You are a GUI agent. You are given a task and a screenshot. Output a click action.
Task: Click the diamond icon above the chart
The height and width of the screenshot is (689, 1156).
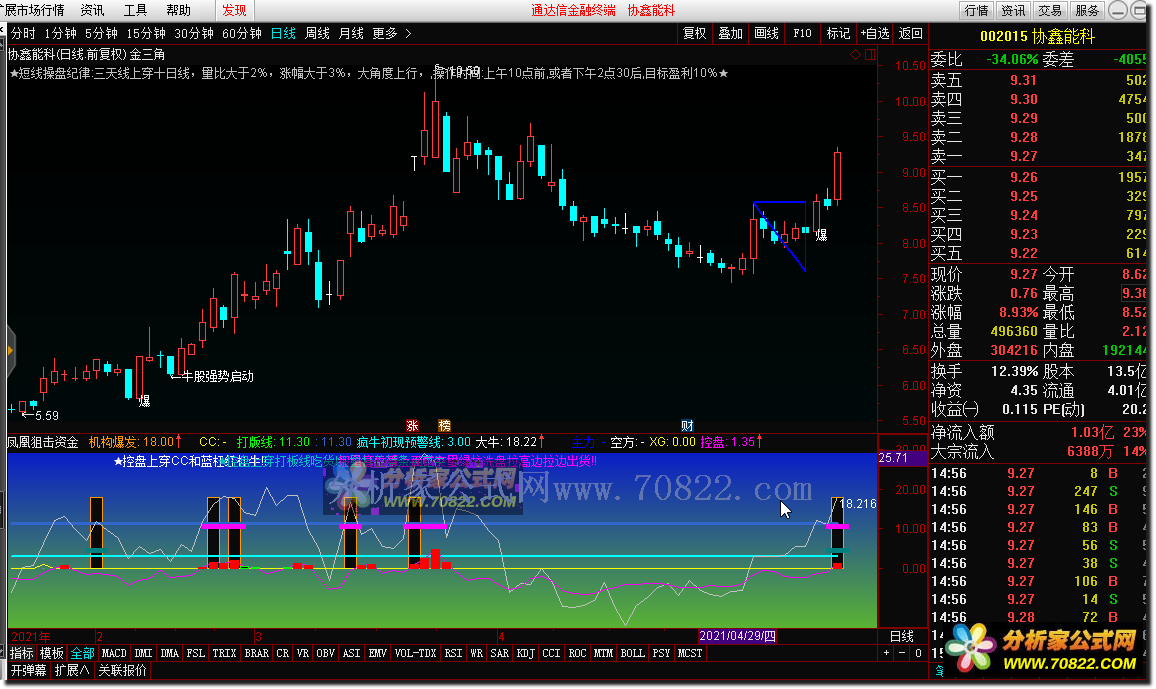pos(855,55)
